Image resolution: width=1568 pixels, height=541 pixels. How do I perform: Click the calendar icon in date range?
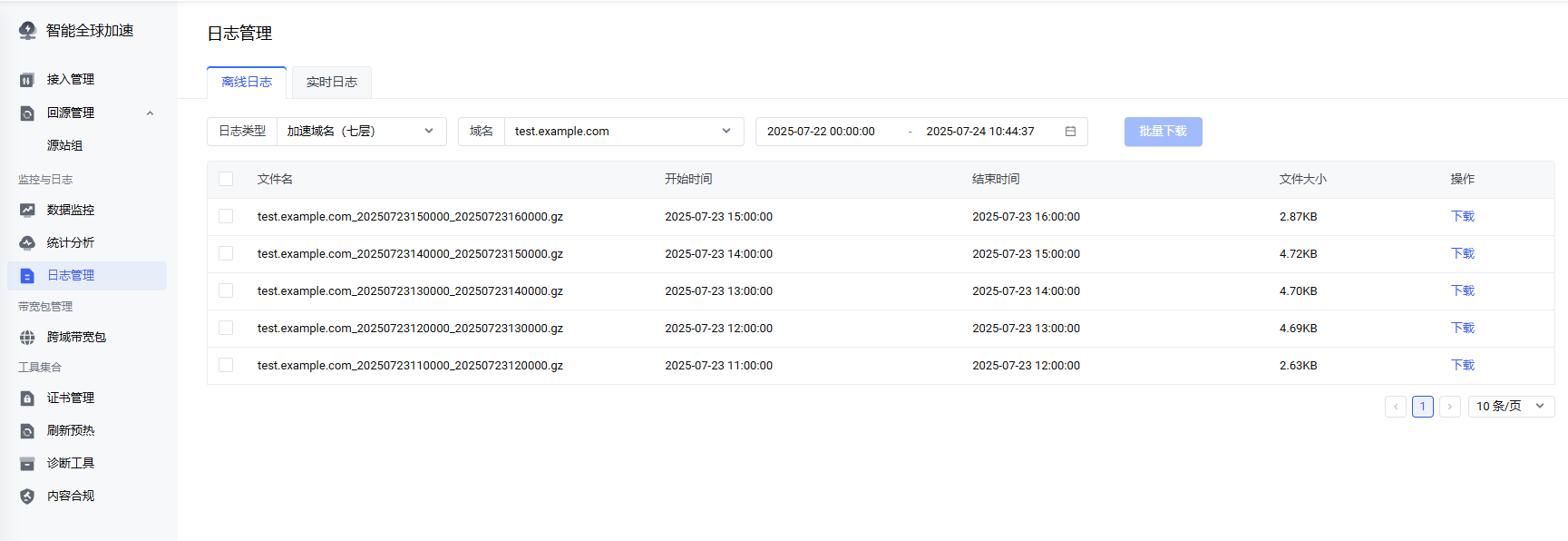[1070, 132]
